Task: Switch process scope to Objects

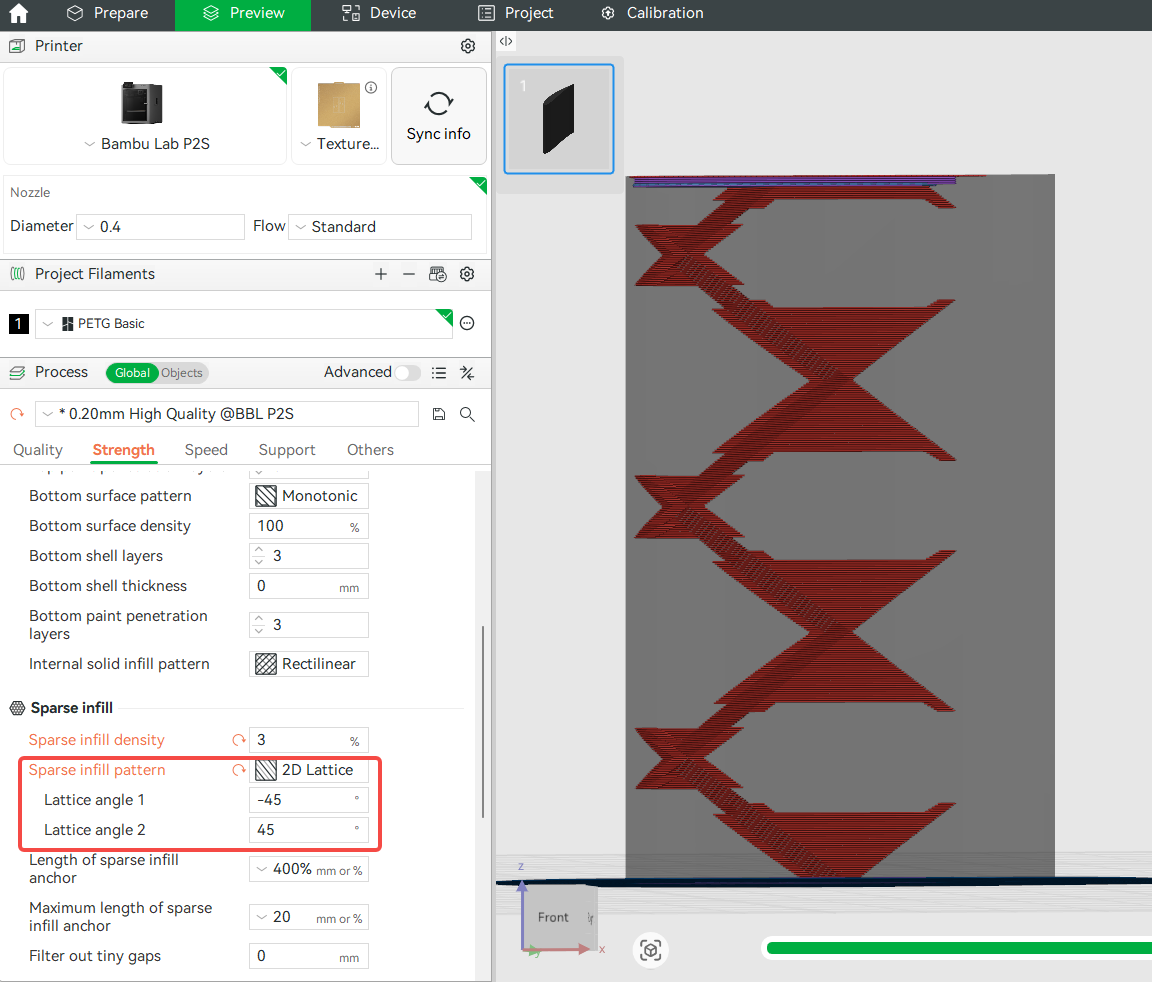Action: point(182,373)
